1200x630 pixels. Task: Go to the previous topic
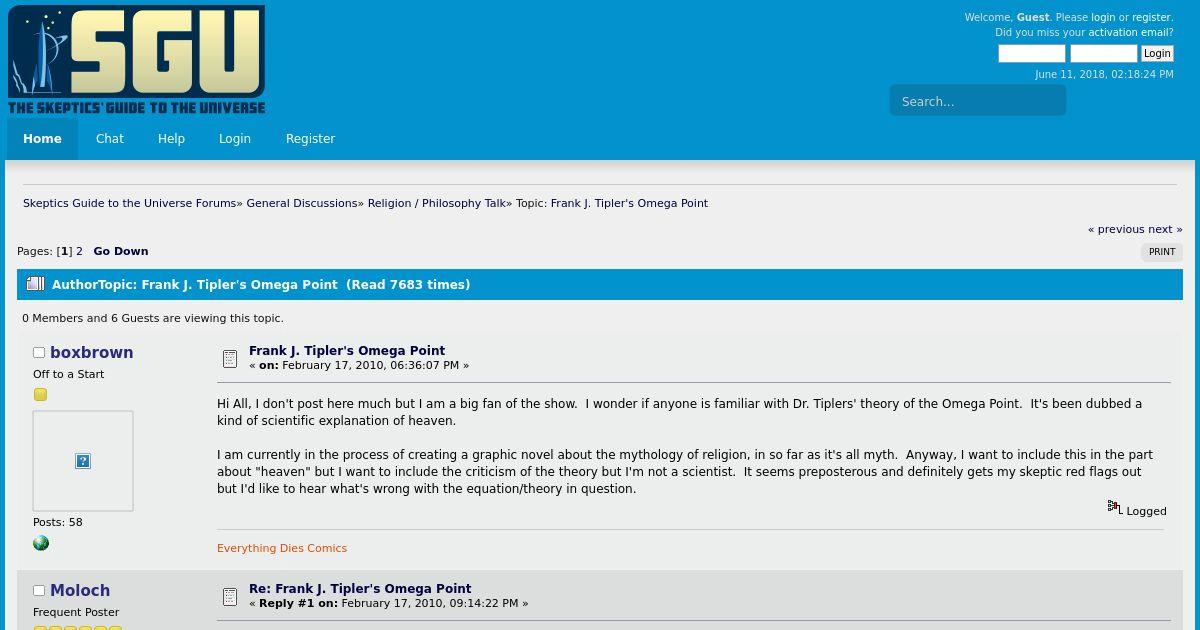[x=1116, y=229]
